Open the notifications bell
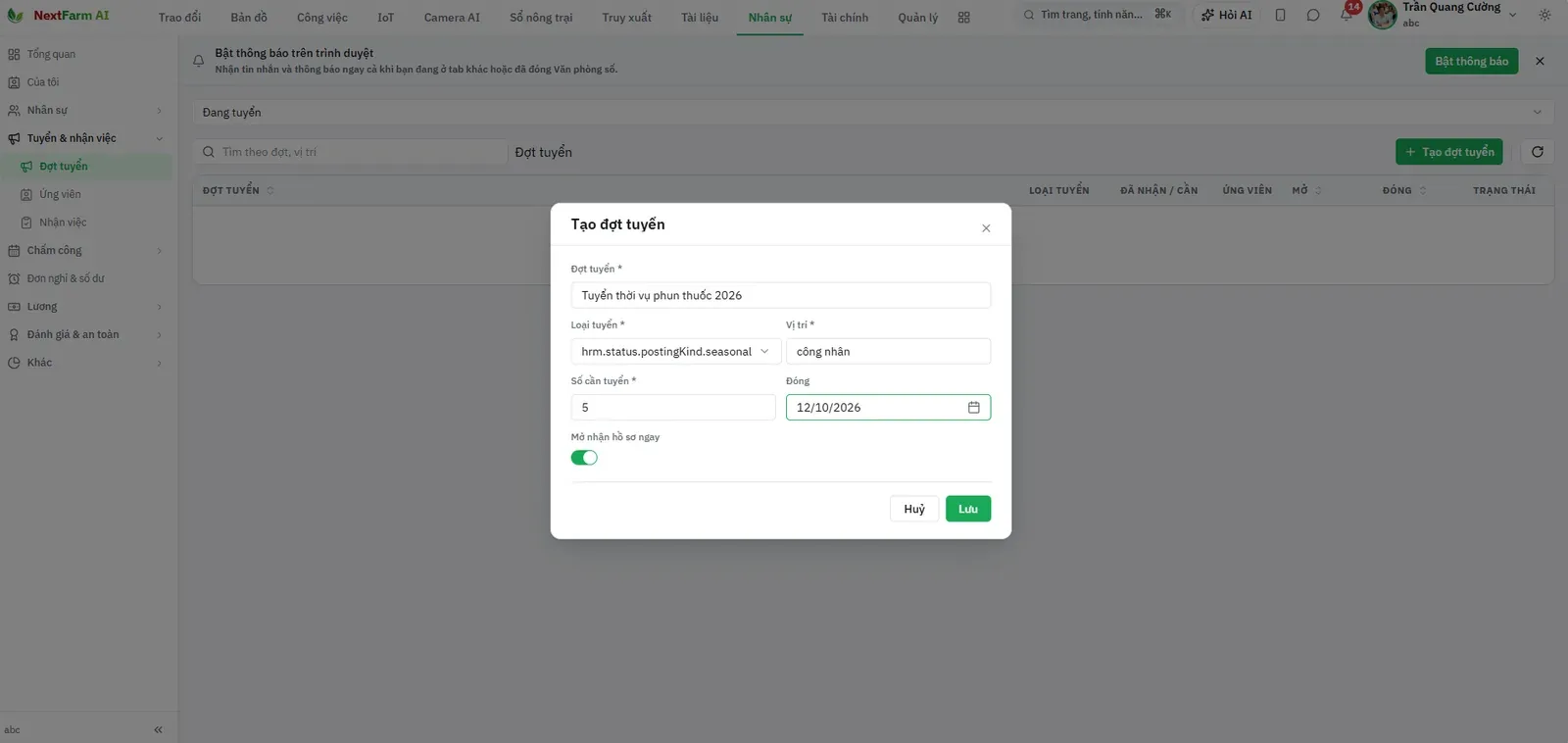 pos(1346,15)
